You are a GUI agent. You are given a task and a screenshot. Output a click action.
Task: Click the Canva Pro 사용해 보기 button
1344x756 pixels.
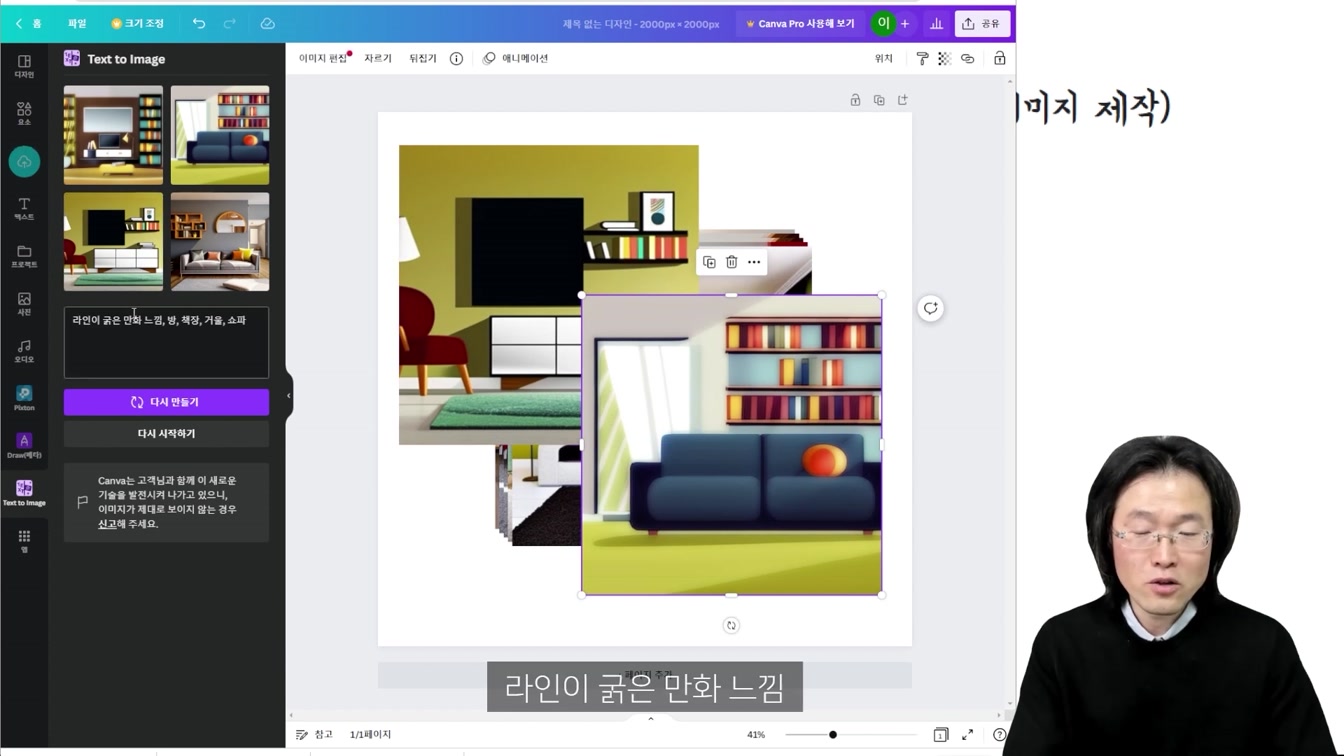click(x=800, y=23)
